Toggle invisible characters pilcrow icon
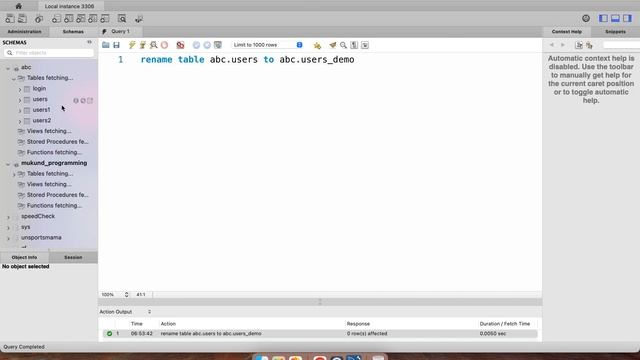Image resolution: width=640 pixels, height=360 pixels. coord(354,45)
